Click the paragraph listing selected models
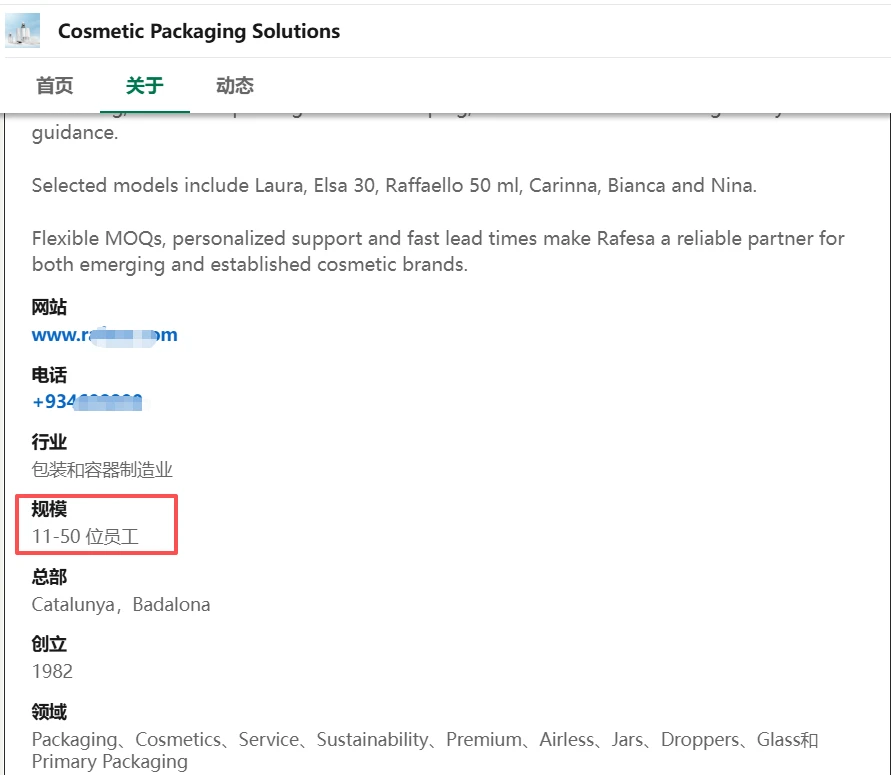Image resolution: width=891 pixels, height=775 pixels. pyautogui.click(x=394, y=186)
